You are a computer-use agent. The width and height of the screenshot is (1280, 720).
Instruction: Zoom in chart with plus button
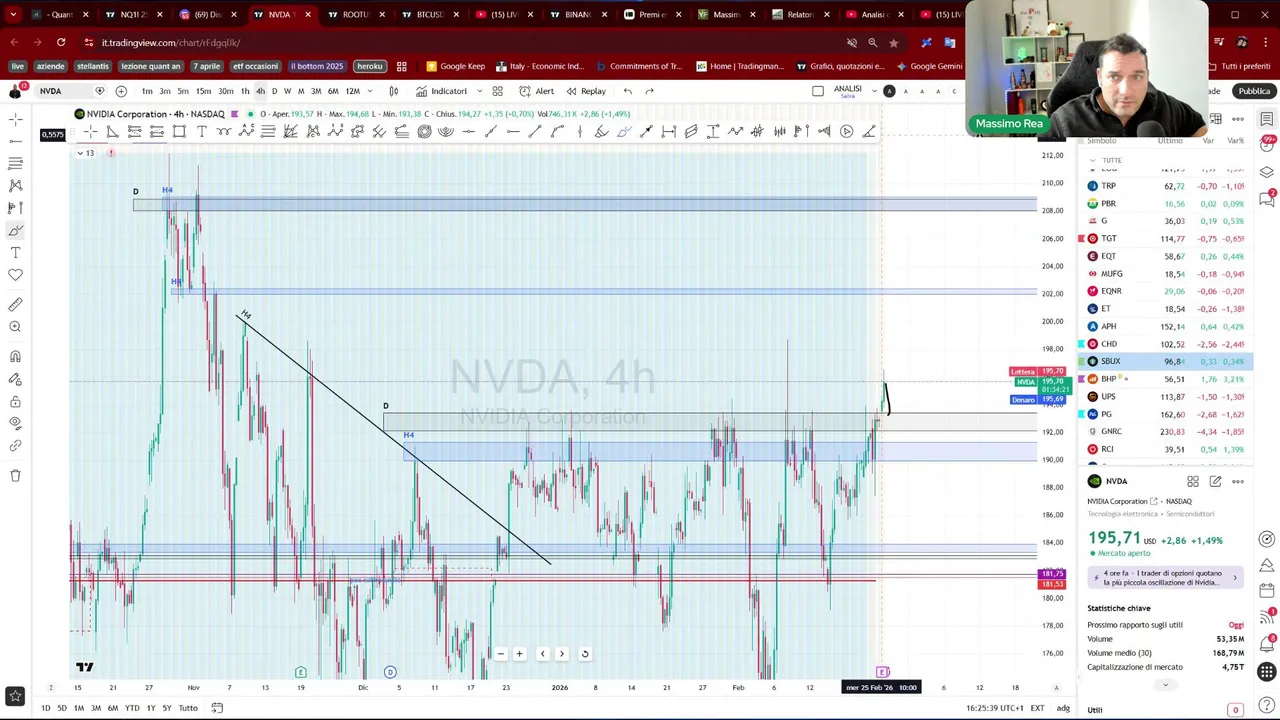pos(519,654)
